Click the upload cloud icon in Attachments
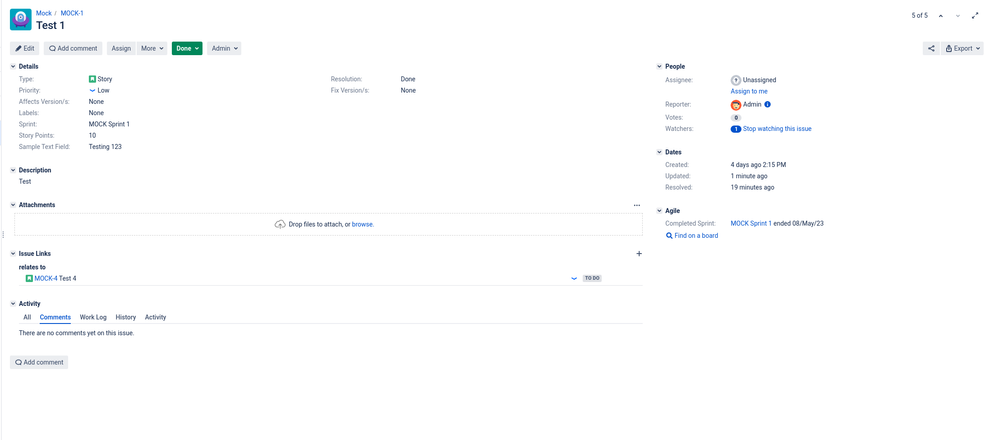The height and width of the screenshot is (440, 999). (280, 224)
